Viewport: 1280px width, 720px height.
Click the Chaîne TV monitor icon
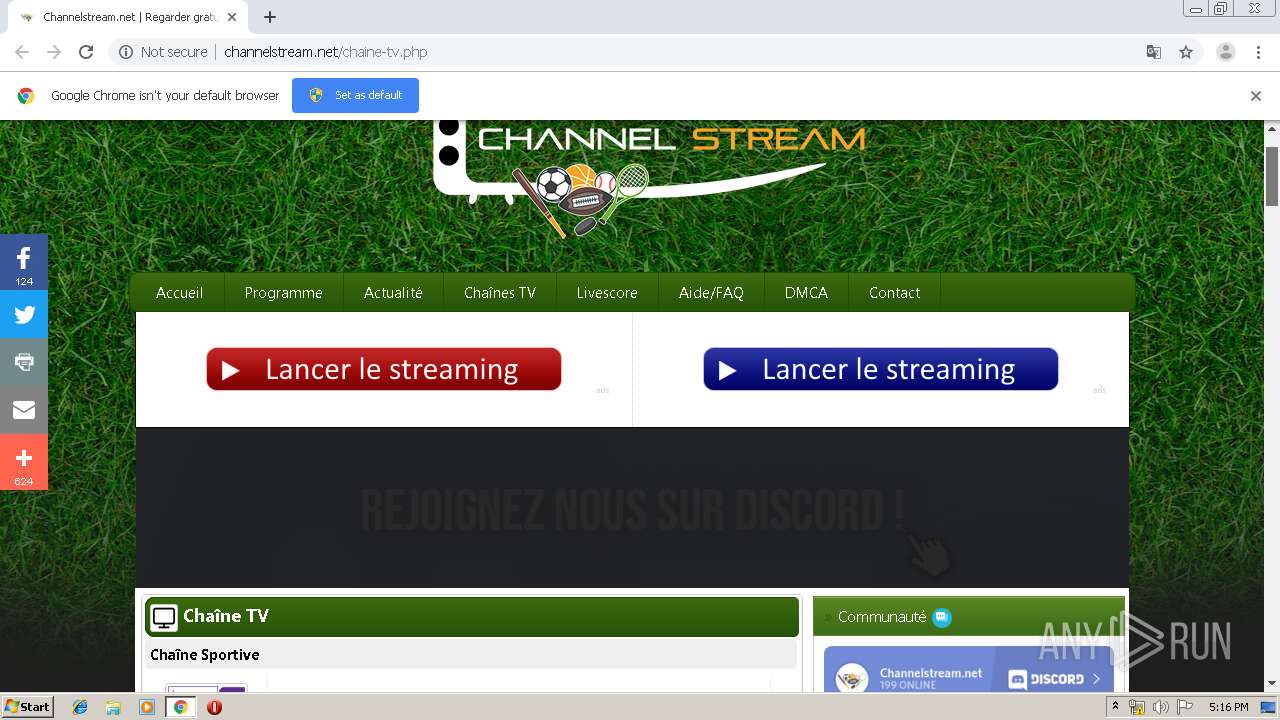pyautogui.click(x=164, y=617)
